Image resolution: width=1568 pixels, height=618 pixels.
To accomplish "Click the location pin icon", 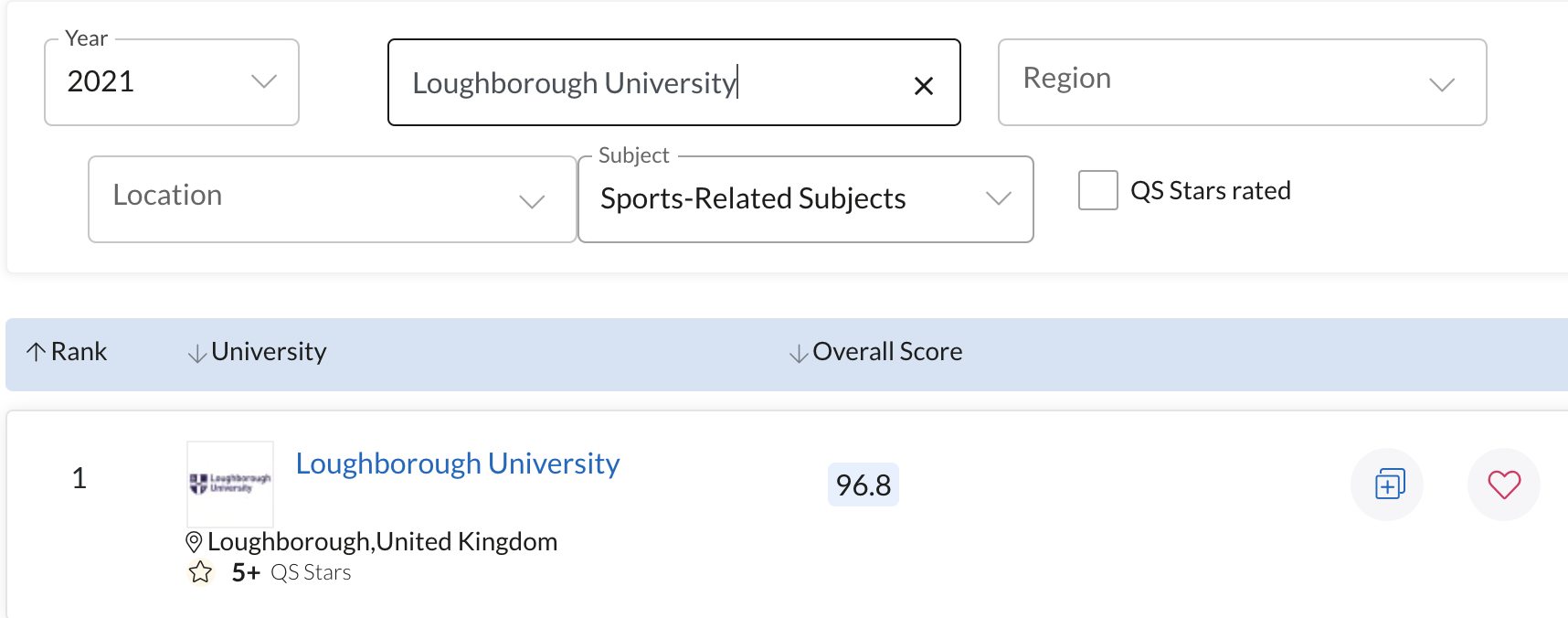I will (x=194, y=542).
